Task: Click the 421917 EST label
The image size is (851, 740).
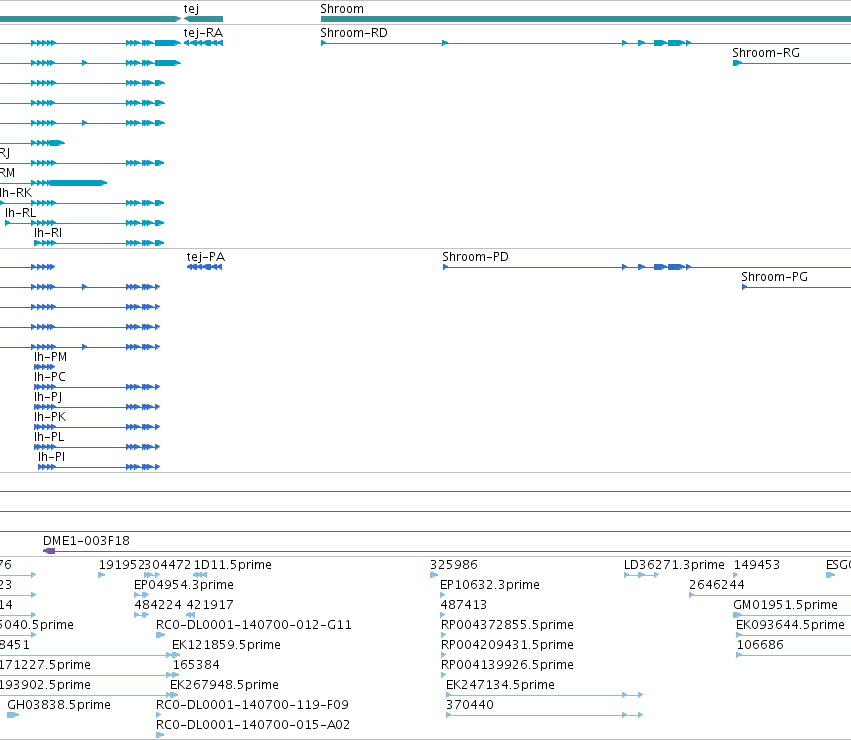Action: [x=210, y=605]
